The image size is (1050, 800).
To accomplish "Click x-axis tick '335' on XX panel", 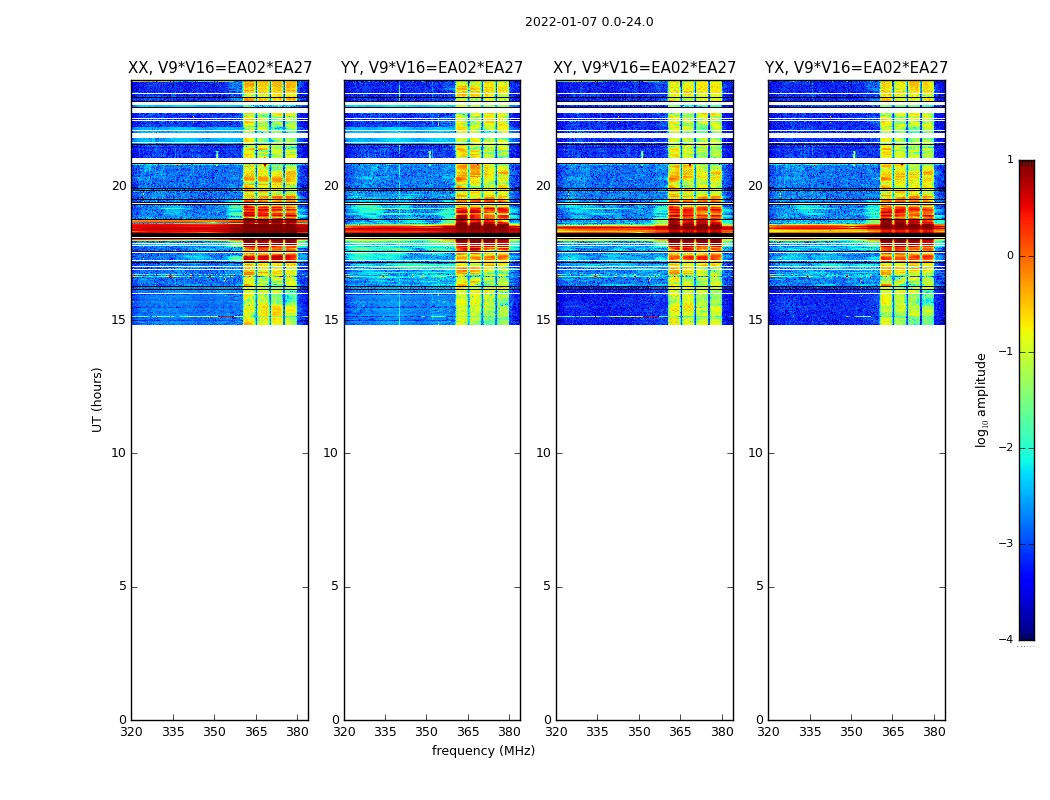I will [173, 732].
